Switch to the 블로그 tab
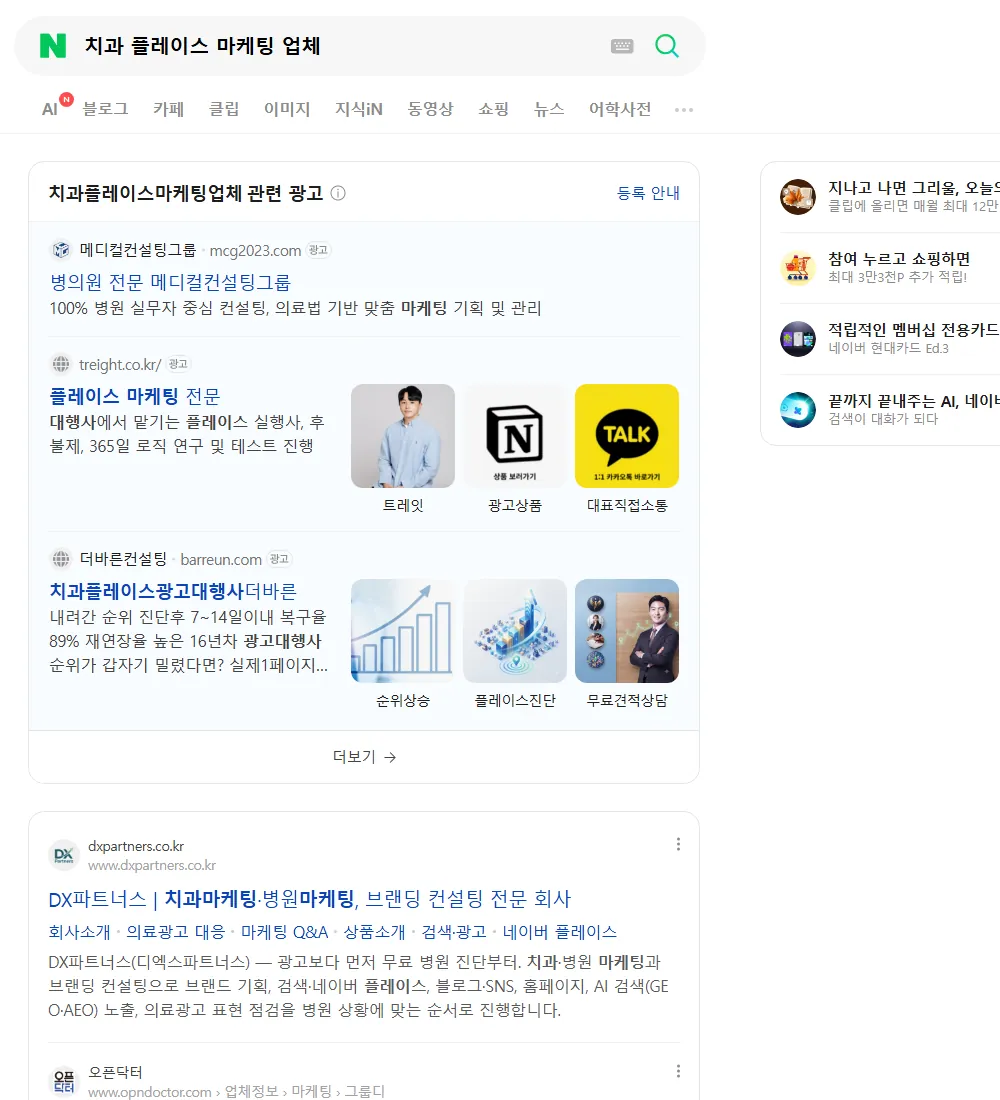 coord(105,109)
